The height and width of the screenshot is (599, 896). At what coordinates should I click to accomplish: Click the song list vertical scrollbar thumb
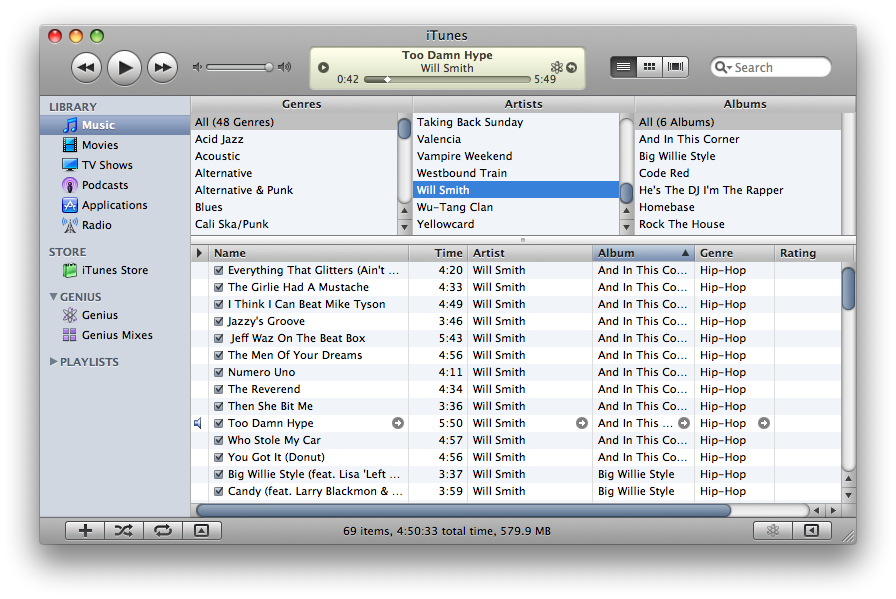[849, 289]
